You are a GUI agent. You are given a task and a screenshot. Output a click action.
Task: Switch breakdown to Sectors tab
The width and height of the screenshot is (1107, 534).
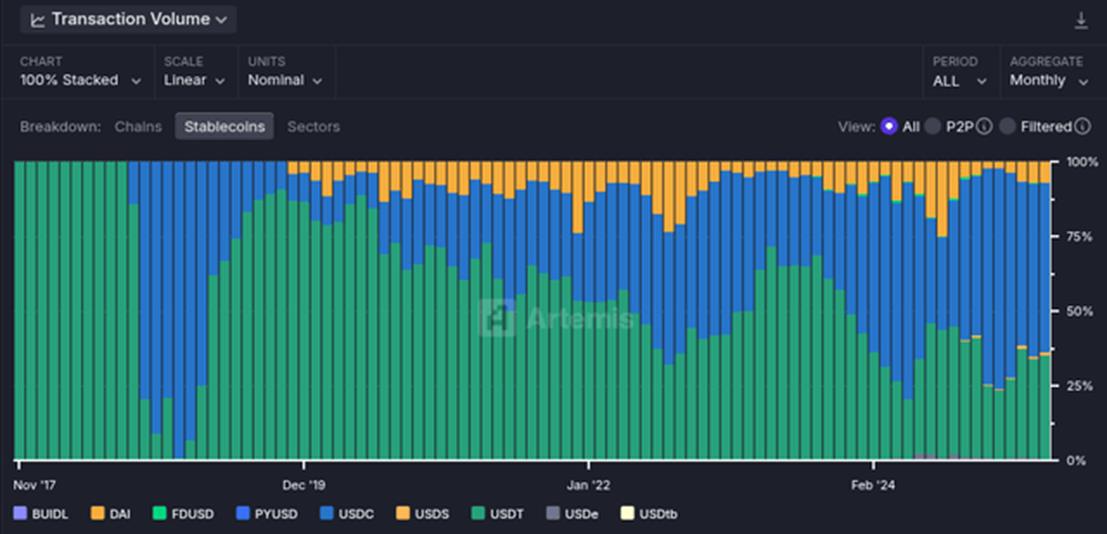313,127
